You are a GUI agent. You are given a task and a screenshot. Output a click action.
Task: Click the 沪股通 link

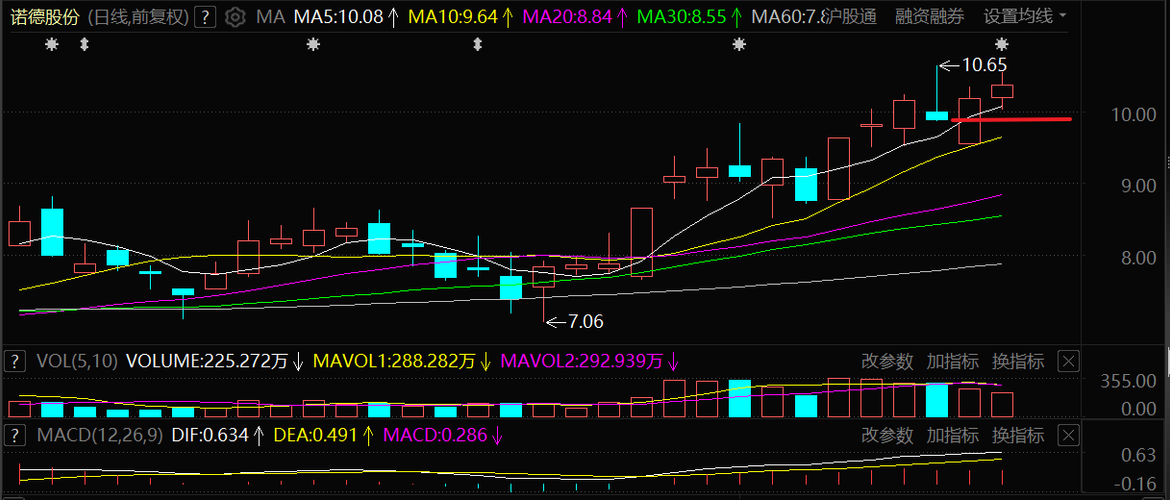[851, 16]
